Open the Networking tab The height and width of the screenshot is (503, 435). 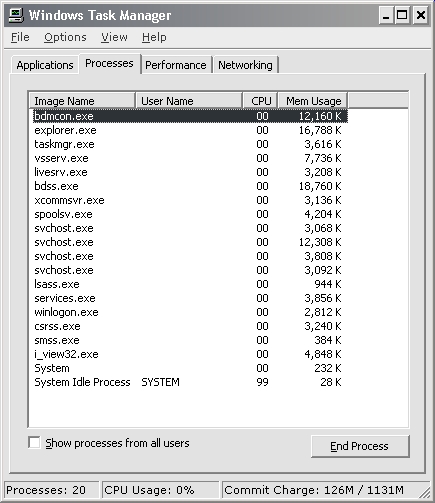(245, 65)
